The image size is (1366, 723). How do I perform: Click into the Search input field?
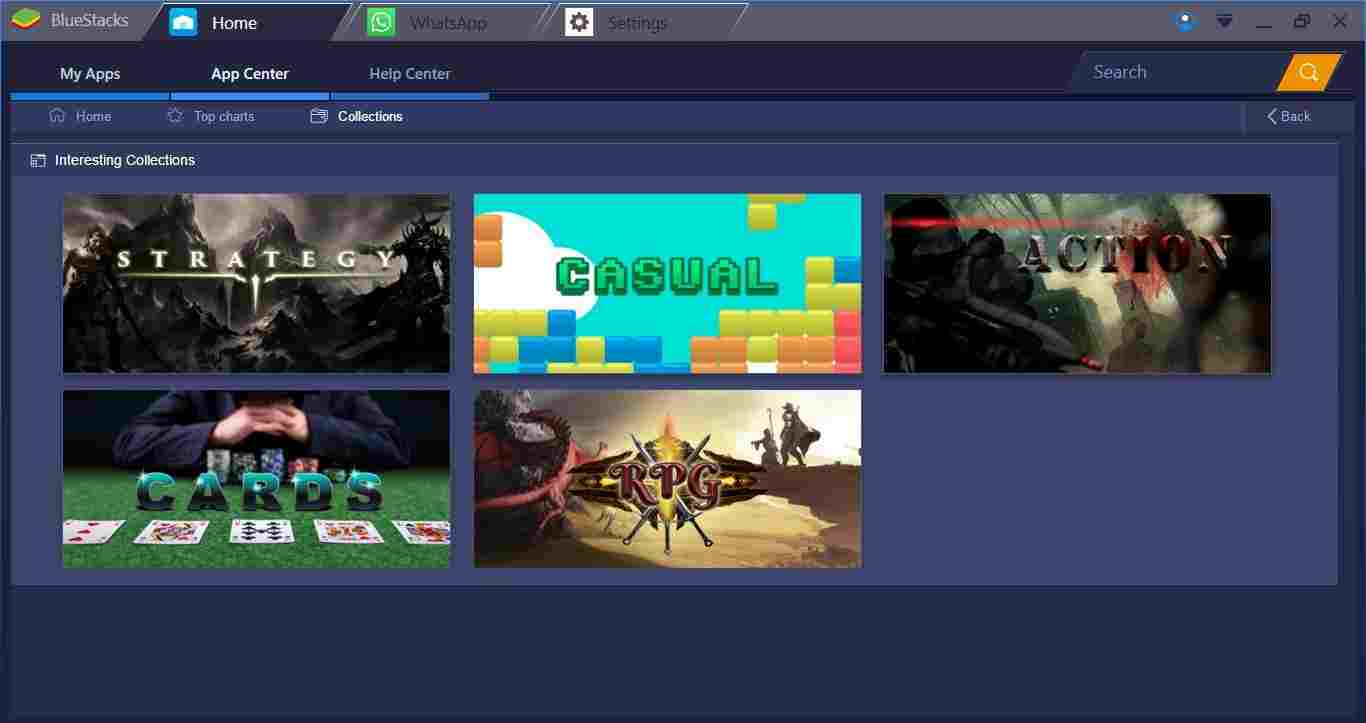[1180, 72]
